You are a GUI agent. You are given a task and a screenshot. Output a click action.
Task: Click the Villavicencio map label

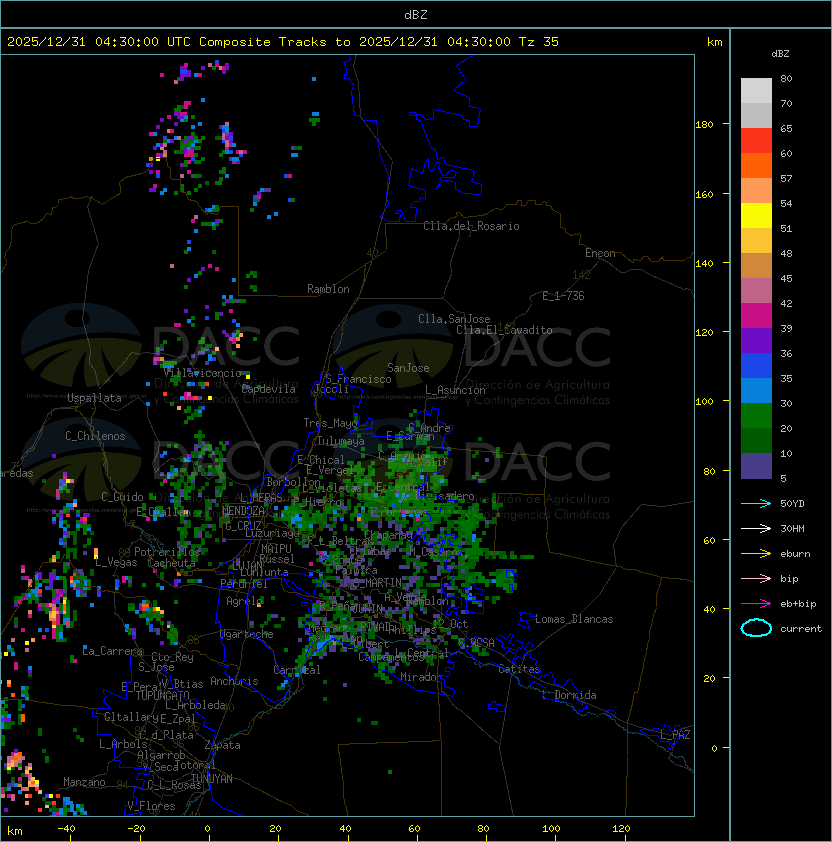203,373
